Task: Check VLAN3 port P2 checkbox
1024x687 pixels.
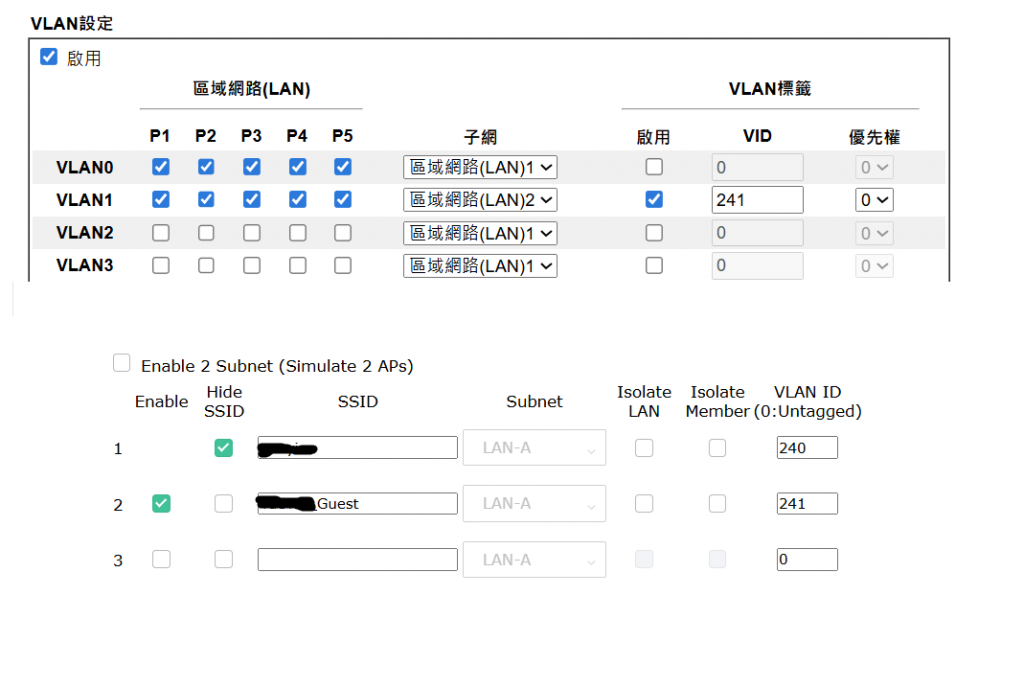Action: [x=206, y=265]
